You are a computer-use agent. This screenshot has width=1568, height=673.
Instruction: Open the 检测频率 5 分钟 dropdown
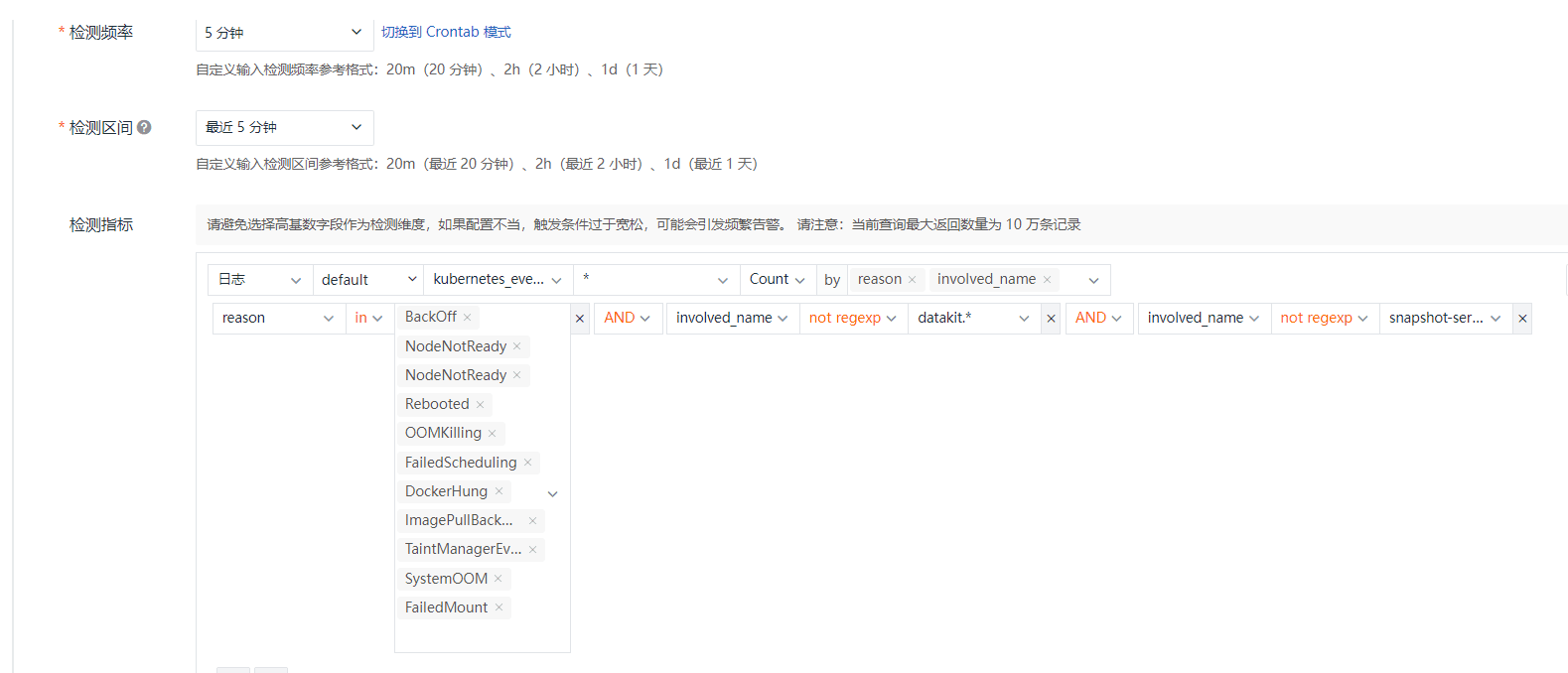tap(284, 33)
